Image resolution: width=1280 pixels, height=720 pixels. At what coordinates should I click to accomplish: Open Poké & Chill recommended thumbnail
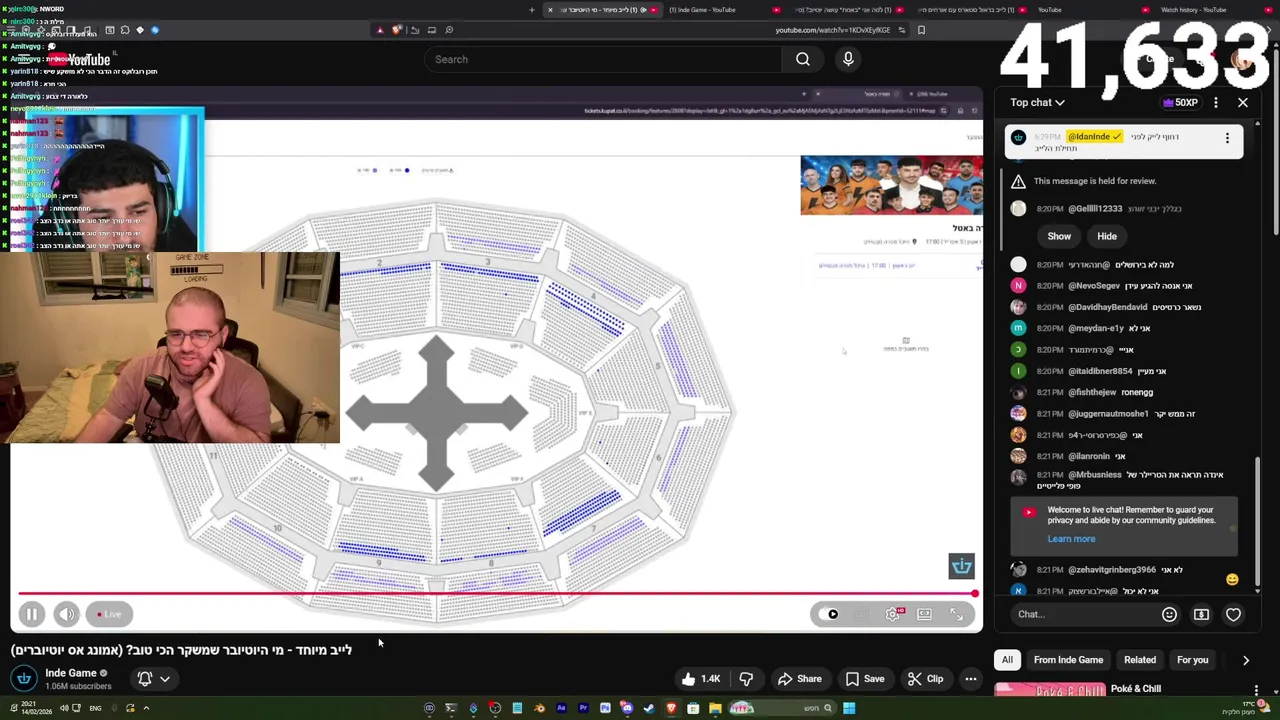1049,690
